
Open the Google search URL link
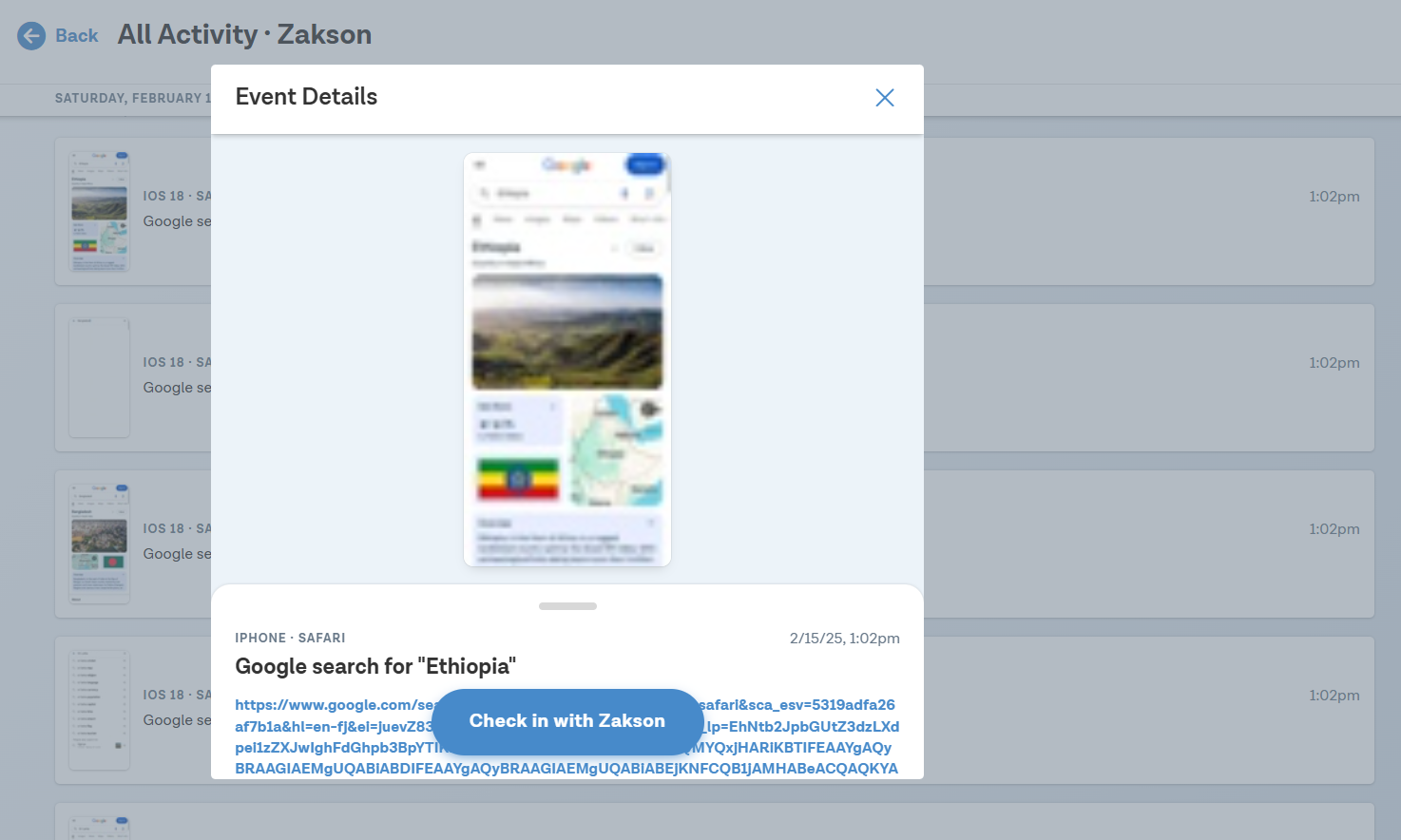point(567,736)
